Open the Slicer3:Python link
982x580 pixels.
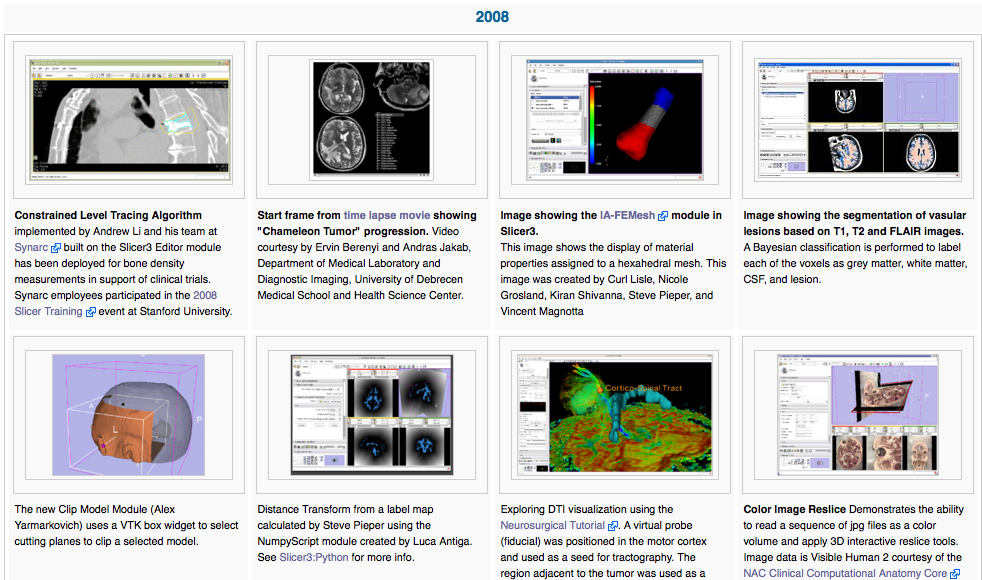pyautogui.click(x=314, y=557)
